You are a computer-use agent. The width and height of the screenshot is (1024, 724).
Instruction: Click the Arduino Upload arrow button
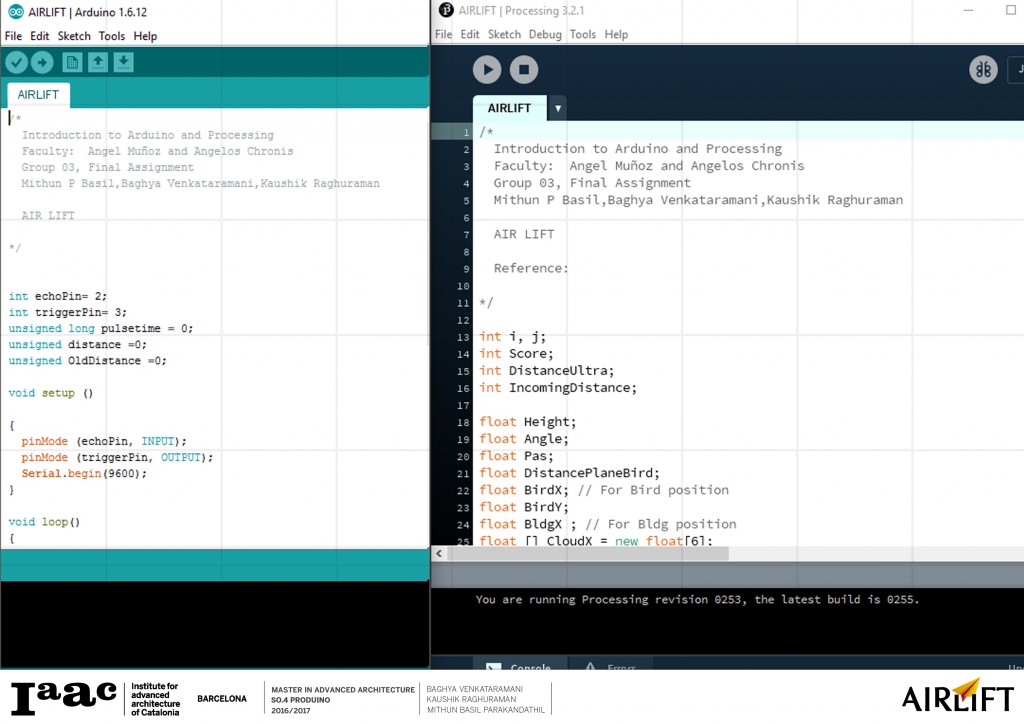point(42,63)
